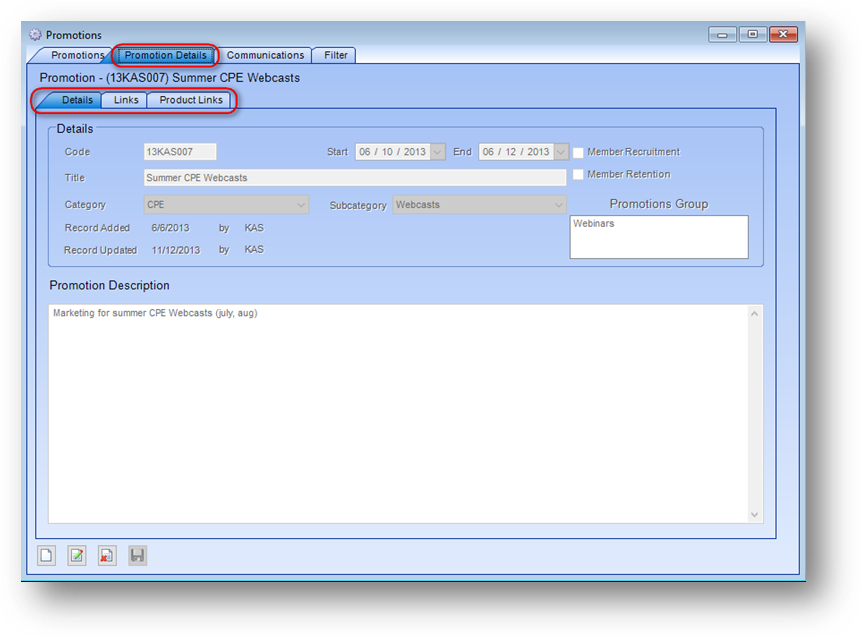
Task: Click the Title field Summer CPE Webcasts
Action: point(355,178)
